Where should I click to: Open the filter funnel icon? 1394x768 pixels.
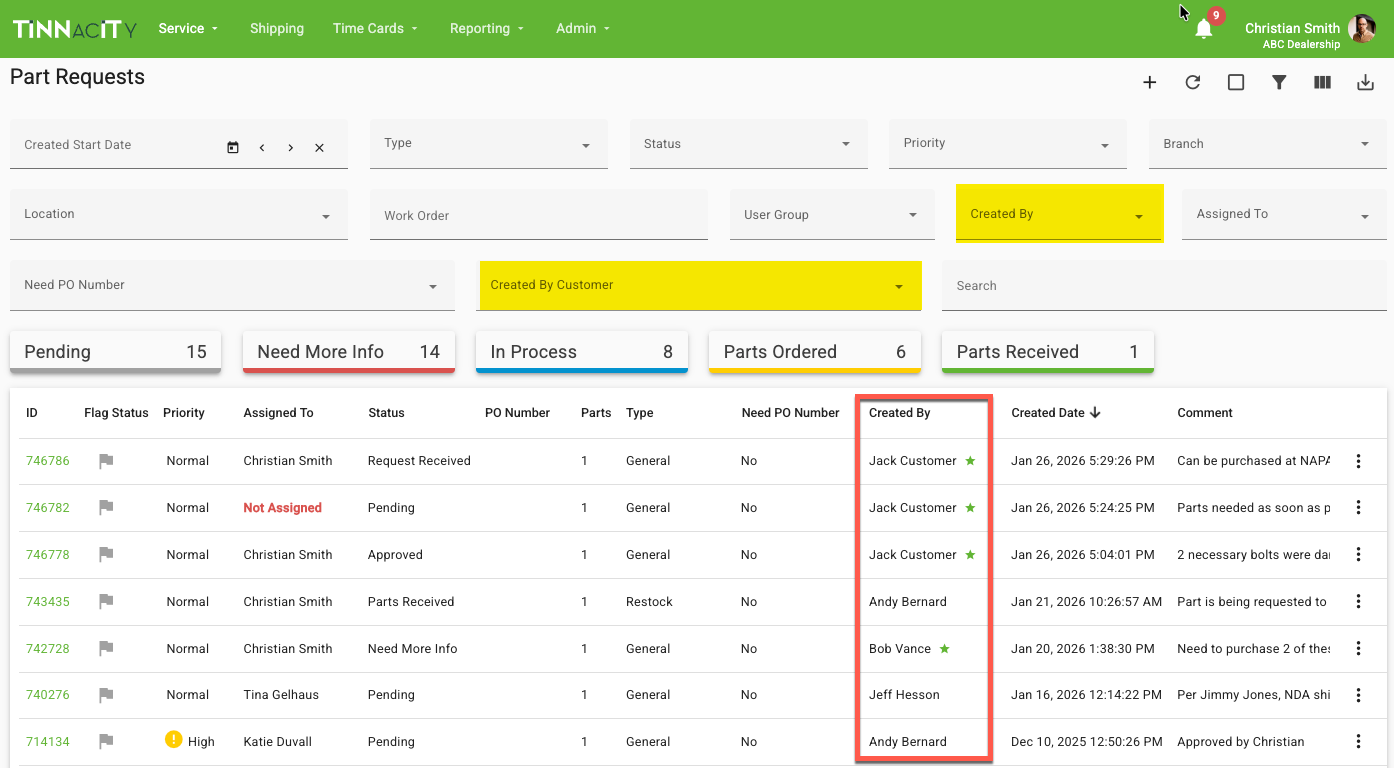tap(1279, 83)
